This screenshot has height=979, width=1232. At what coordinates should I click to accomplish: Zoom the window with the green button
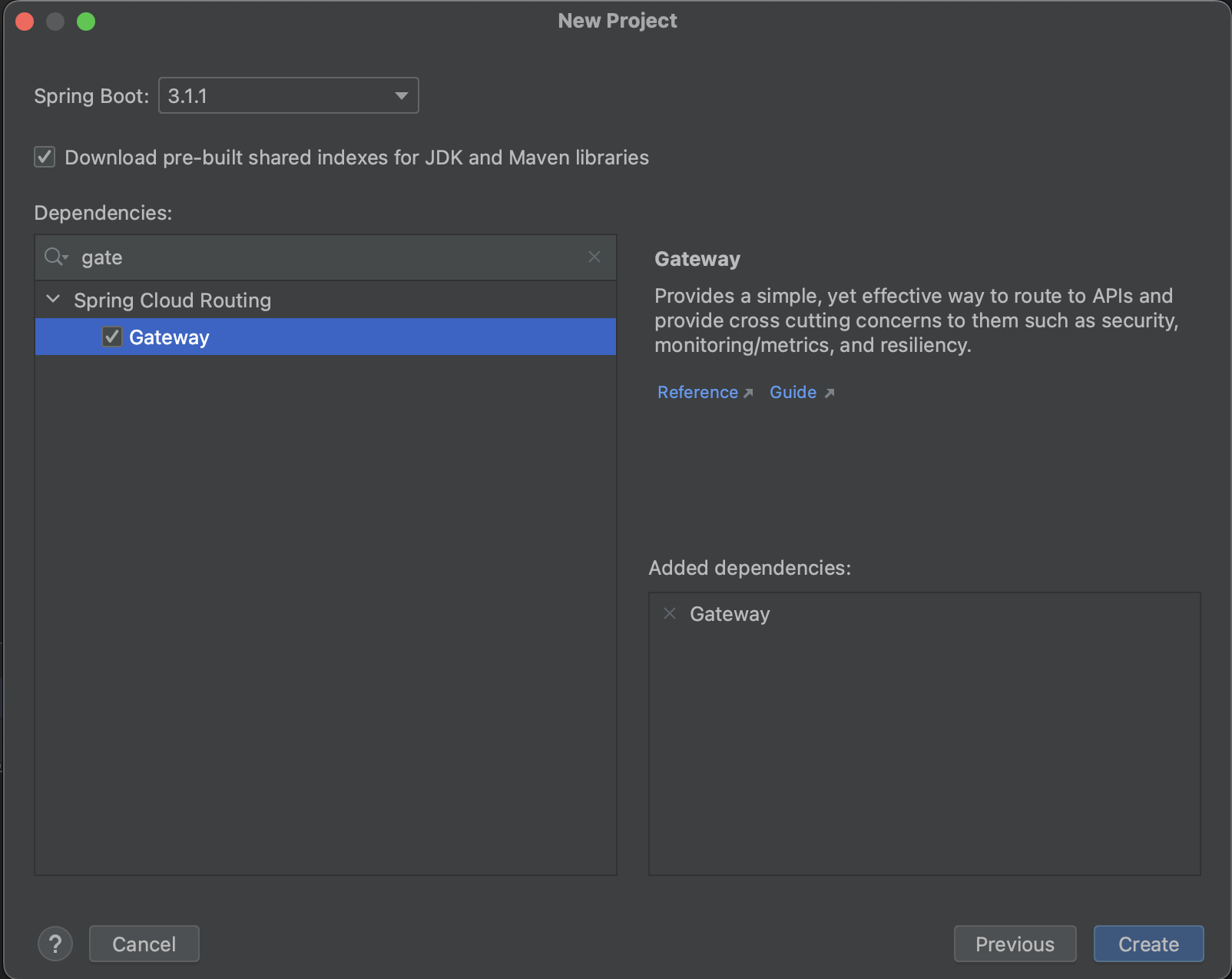point(86,22)
